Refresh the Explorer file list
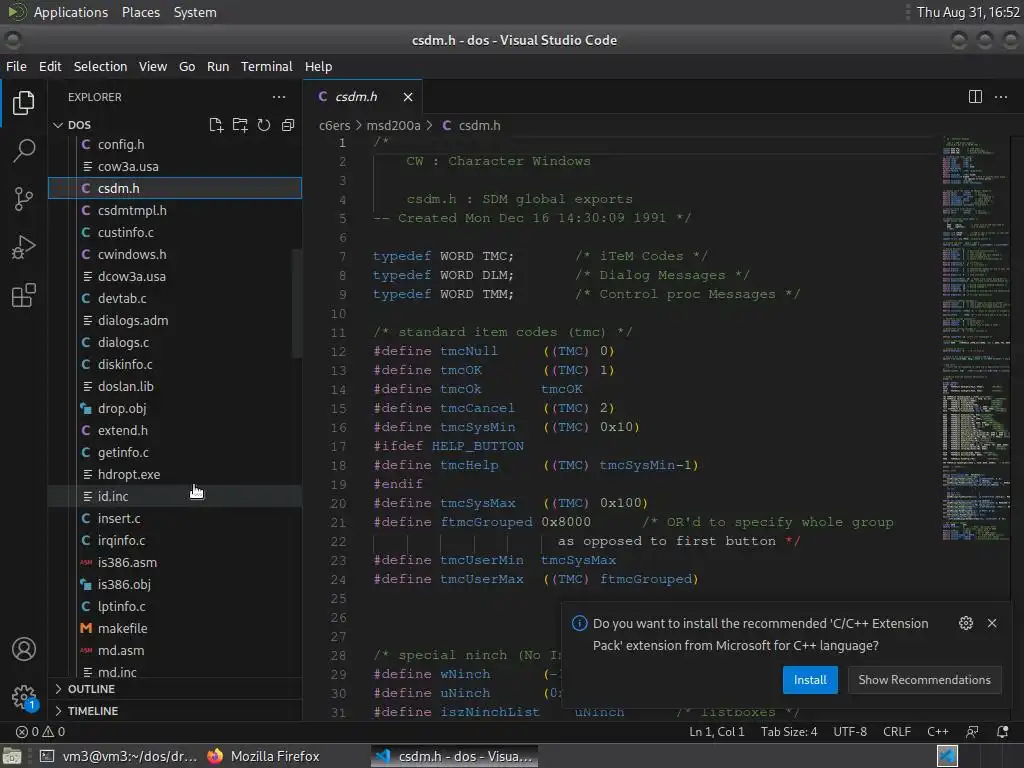Image resolution: width=1024 pixels, height=768 pixels. [264, 125]
